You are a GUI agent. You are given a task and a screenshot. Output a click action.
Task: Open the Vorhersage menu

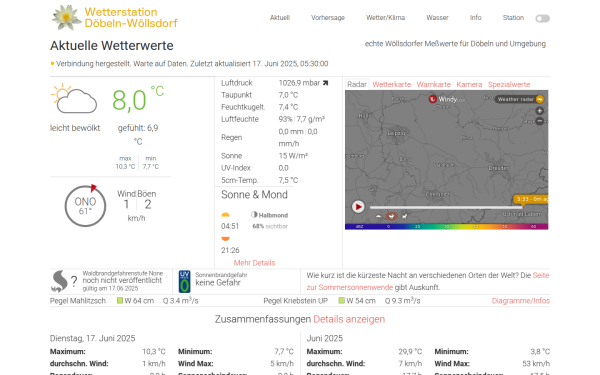[328, 18]
